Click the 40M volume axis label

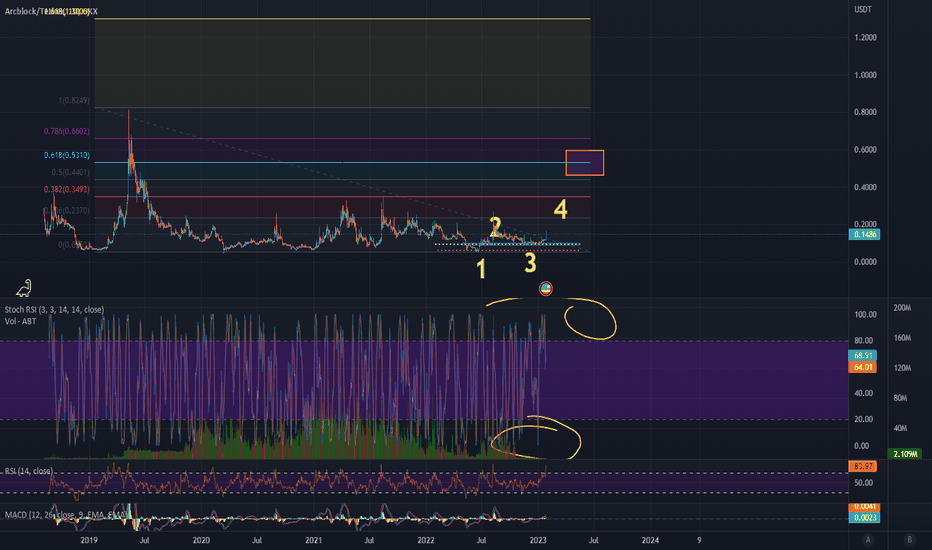[900, 428]
